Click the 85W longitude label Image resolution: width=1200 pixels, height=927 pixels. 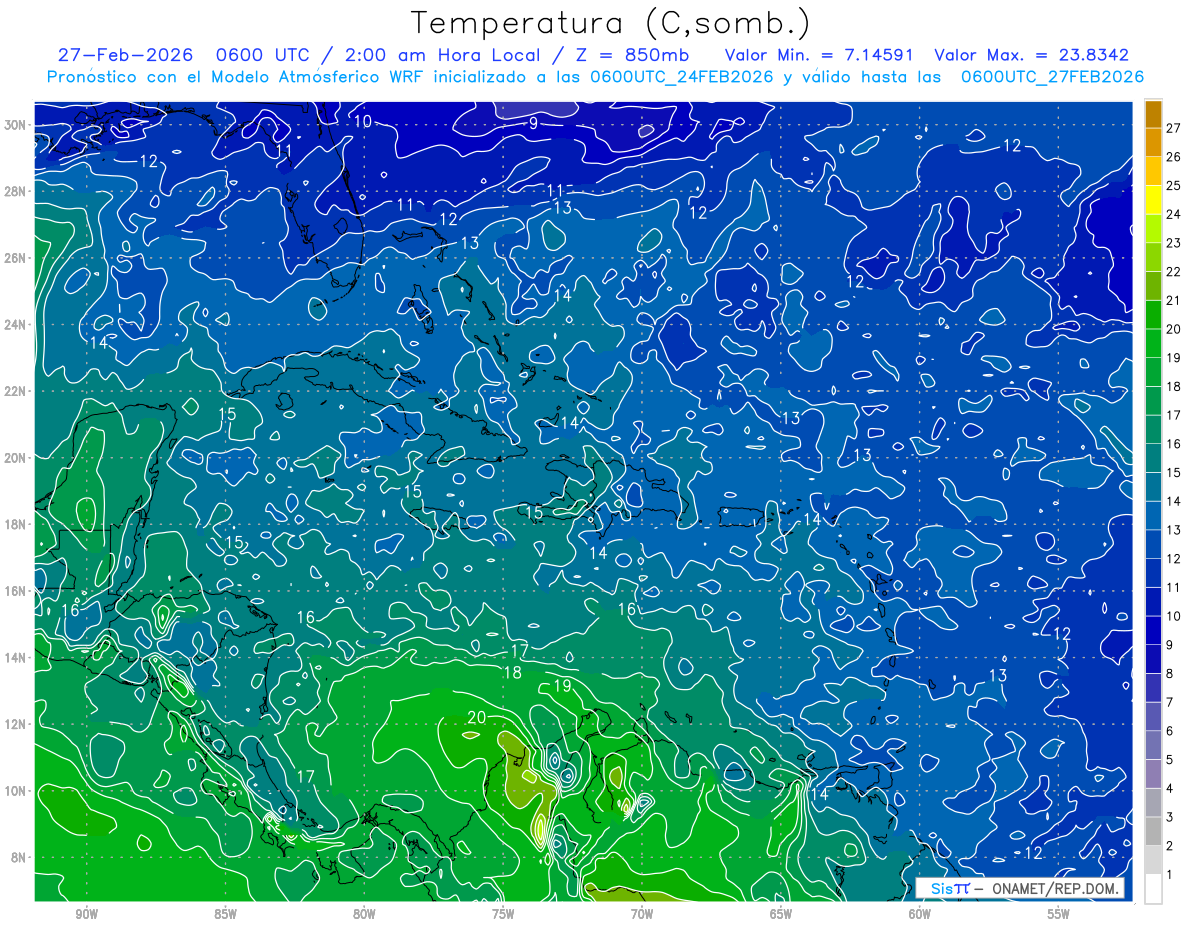coord(225,914)
